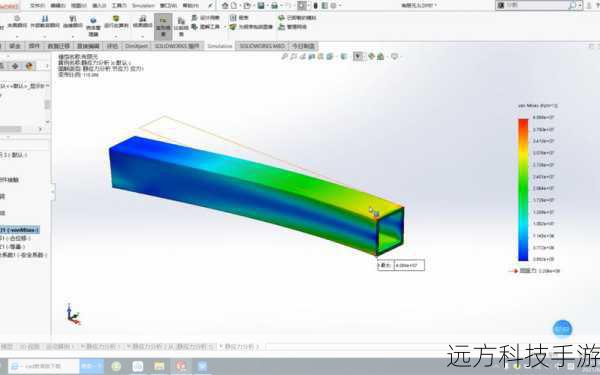Click the blue round floating button
This screenshot has height=375, width=600.
pyautogui.click(x=562, y=329)
